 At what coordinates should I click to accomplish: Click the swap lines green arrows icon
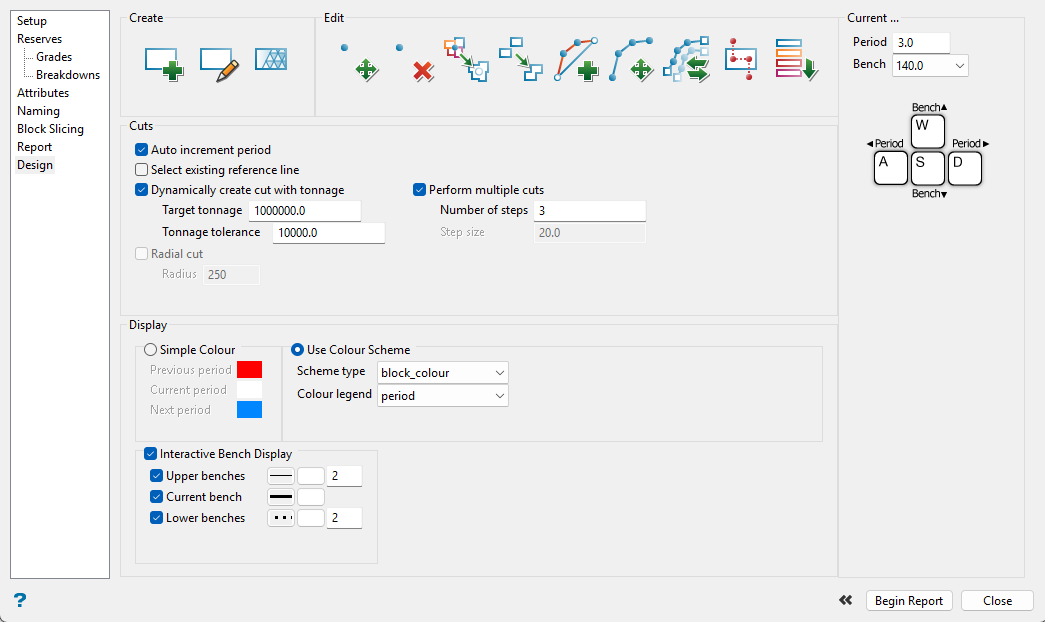pyautogui.click(x=686, y=59)
